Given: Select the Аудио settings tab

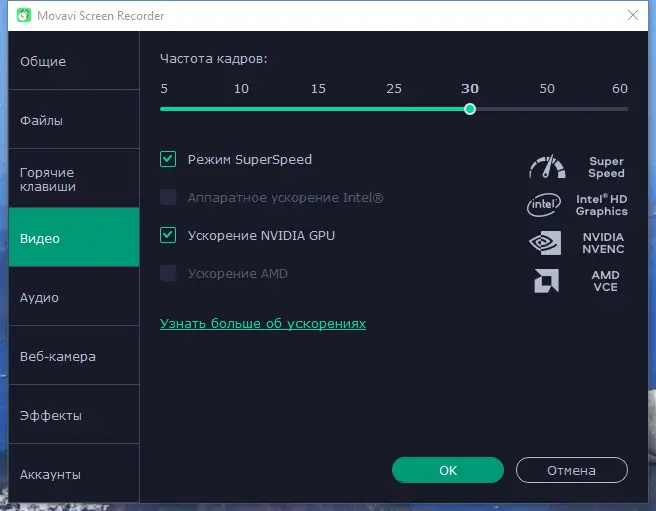Looking at the screenshot, I should pos(73,297).
